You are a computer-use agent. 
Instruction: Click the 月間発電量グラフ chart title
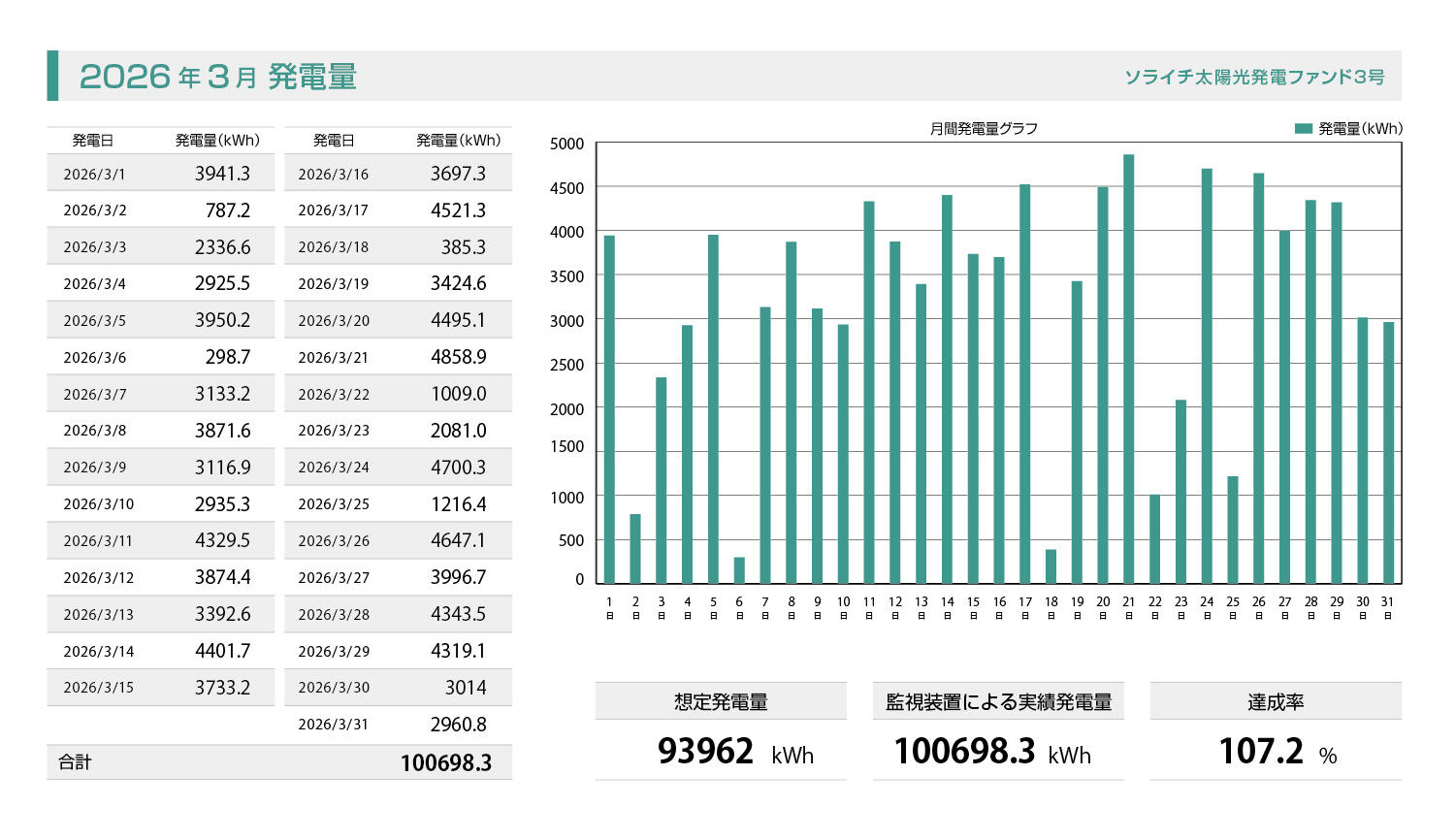pyautogui.click(x=983, y=128)
